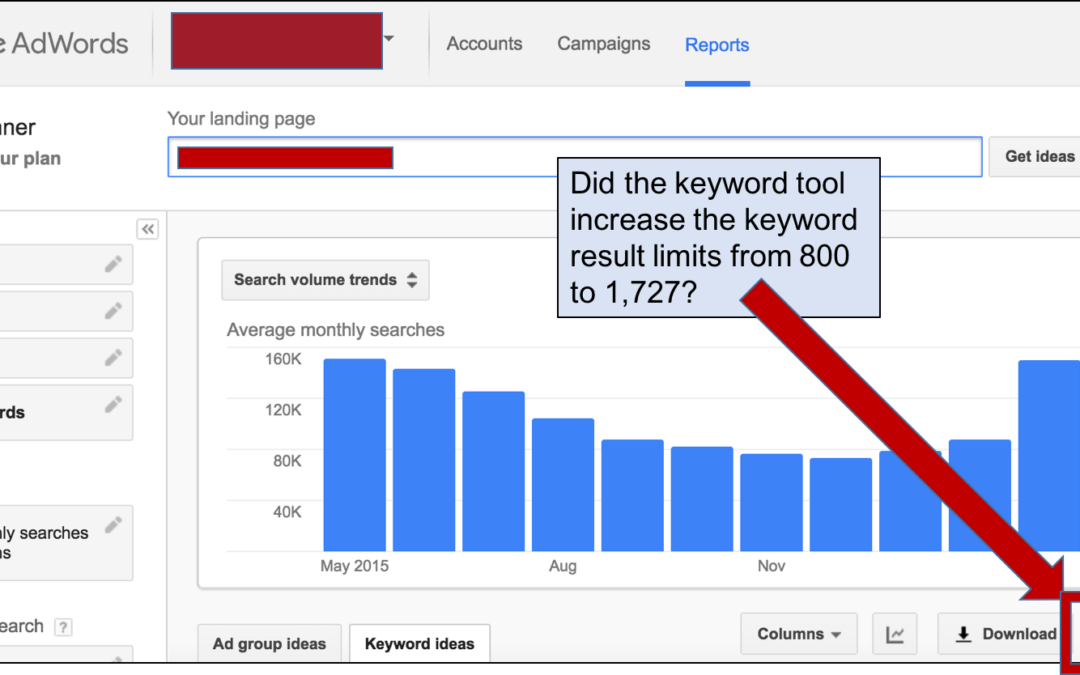Viewport: 1080px width, 675px height.
Task: Open the question mark help icon
Action: click(x=63, y=627)
